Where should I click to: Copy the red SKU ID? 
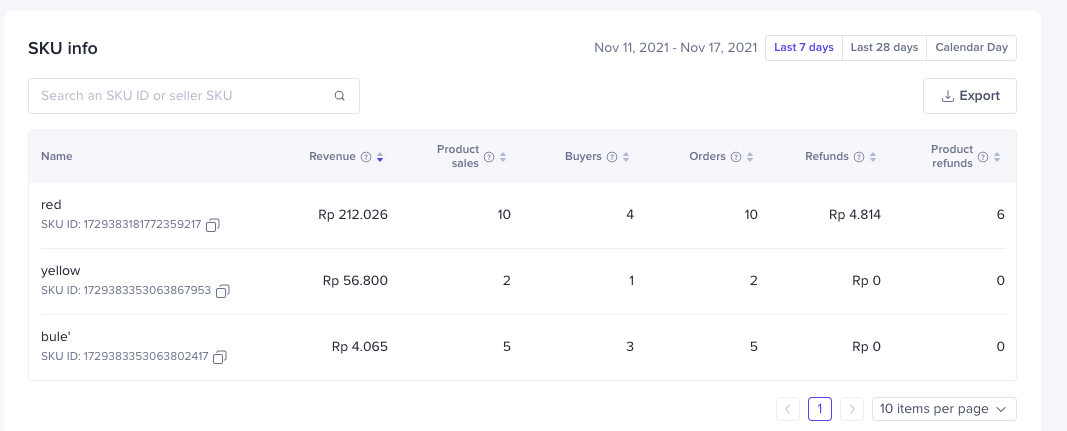pyautogui.click(x=213, y=226)
